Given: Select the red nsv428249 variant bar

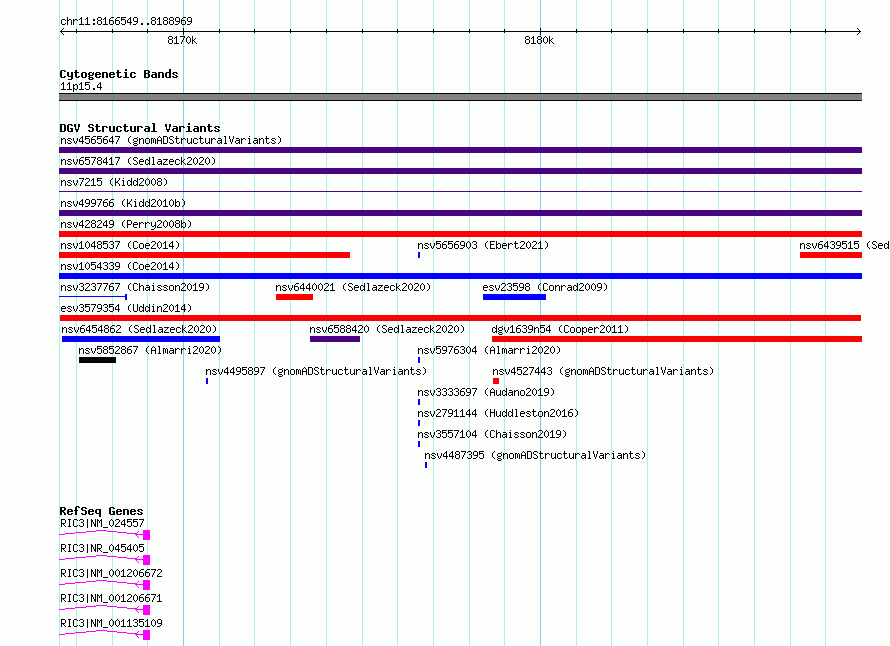Looking at the screenshot, I should click(460, 234).
